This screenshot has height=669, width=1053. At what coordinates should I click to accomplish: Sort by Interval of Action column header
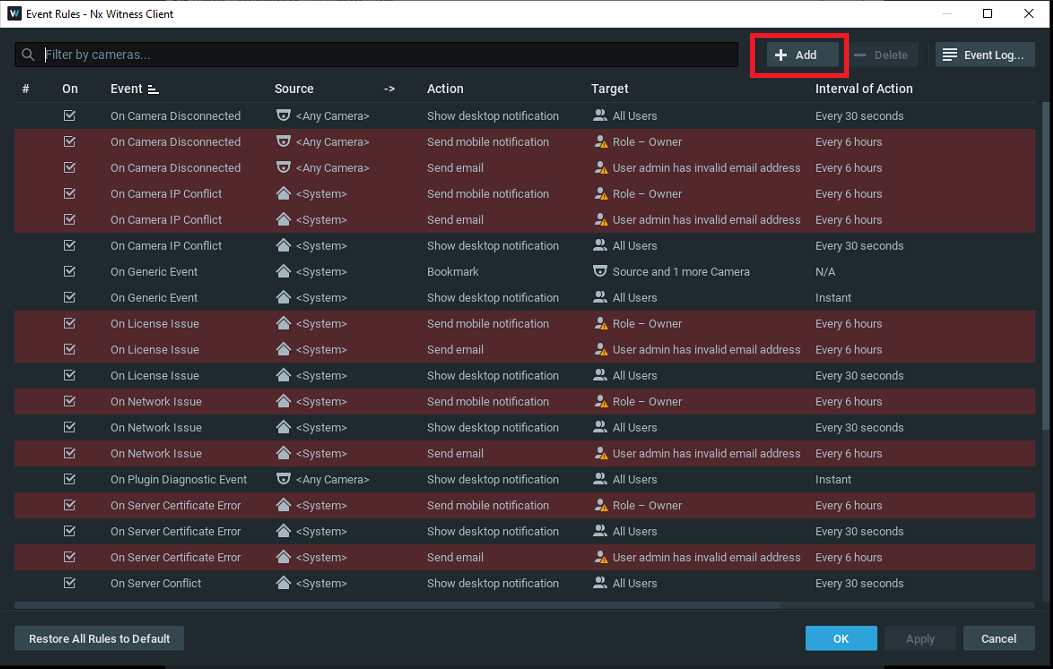click(863, 89)
